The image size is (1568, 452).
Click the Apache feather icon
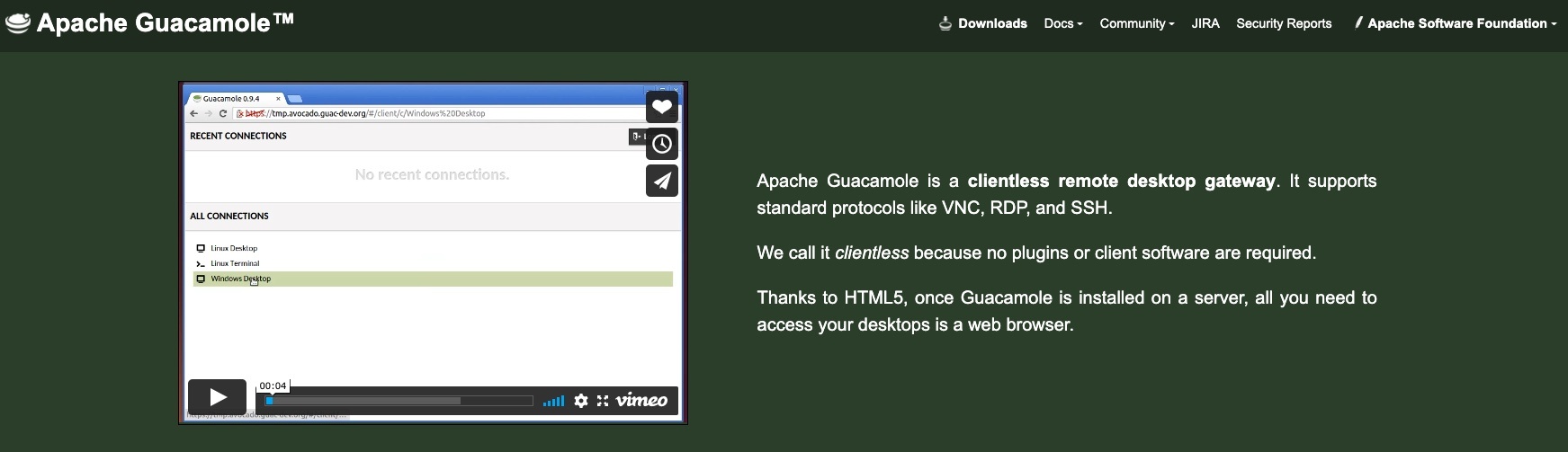[1358, 22]
